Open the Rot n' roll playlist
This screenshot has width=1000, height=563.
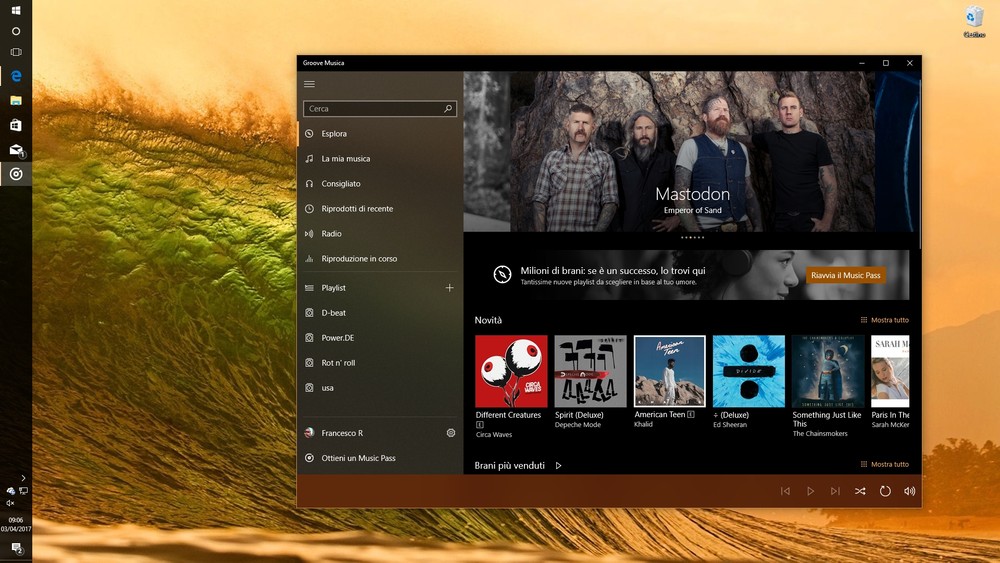[x=379, y=362]
